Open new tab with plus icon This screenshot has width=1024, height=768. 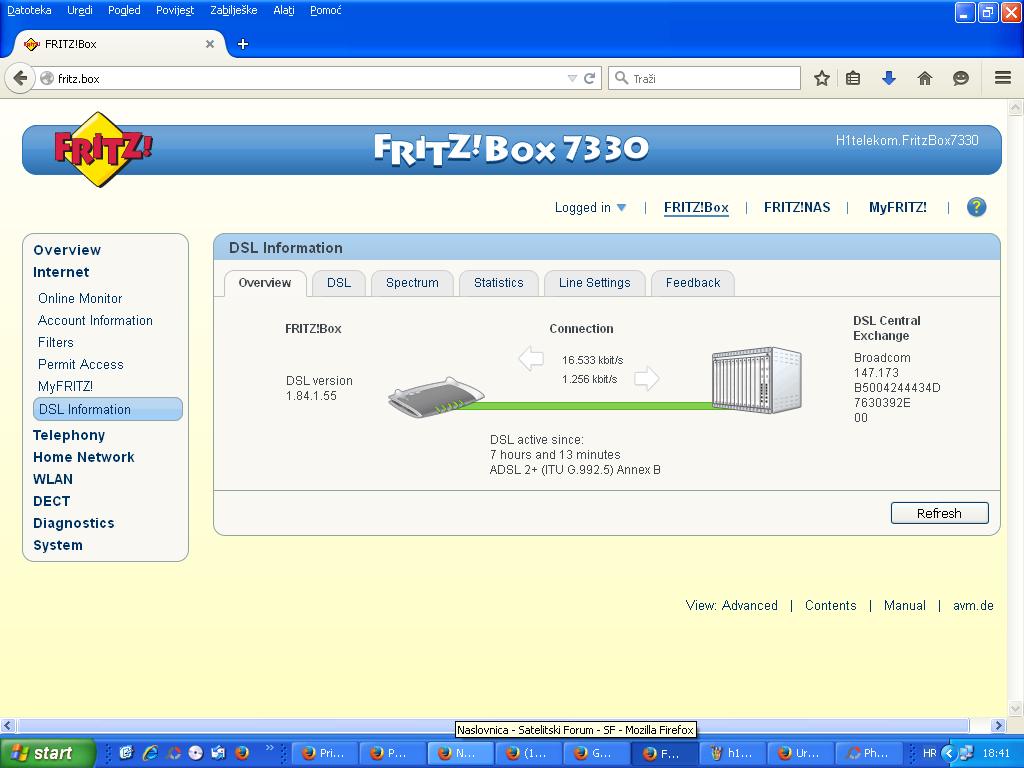[242, 44]
